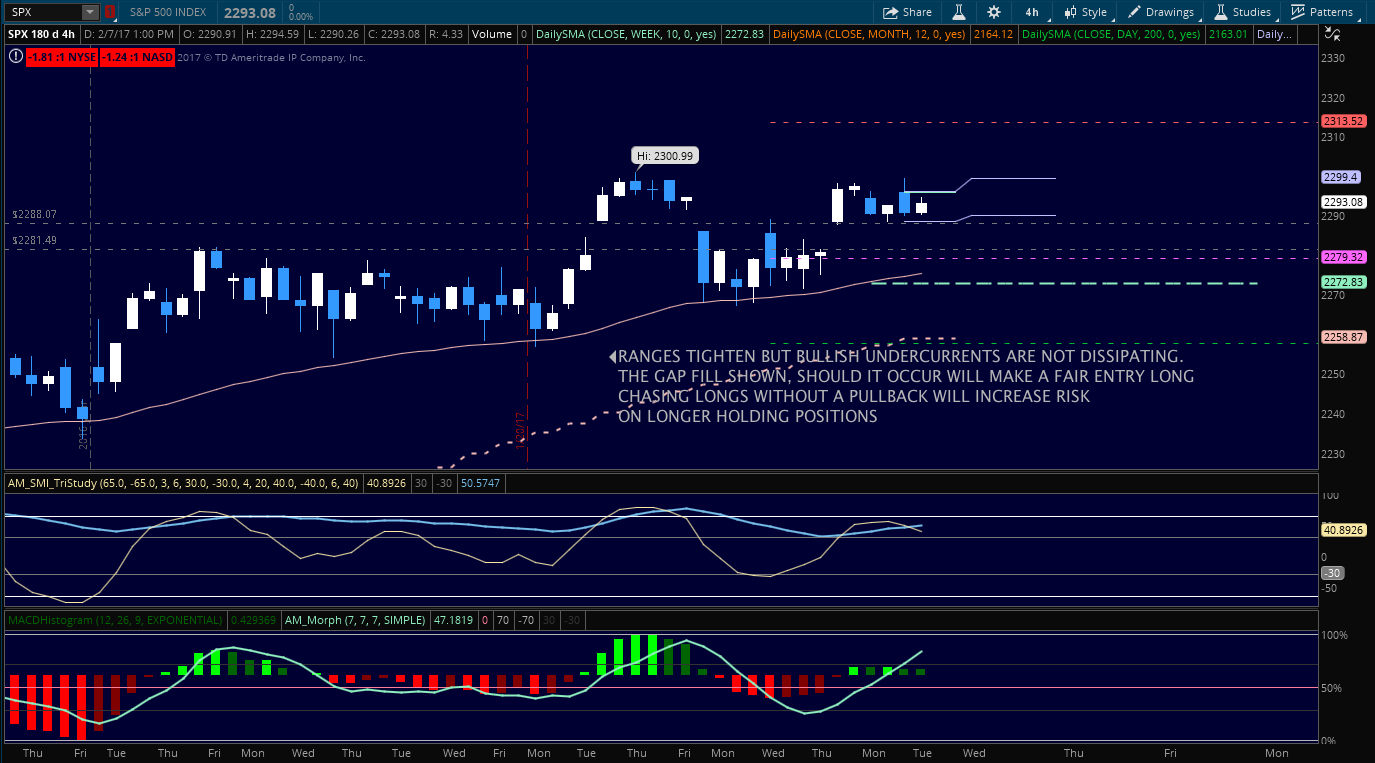Click the 47.1819 AM_Morph value
This screenshot has width=1375, height=763.
pyautogui.click(x=454, y=620)
